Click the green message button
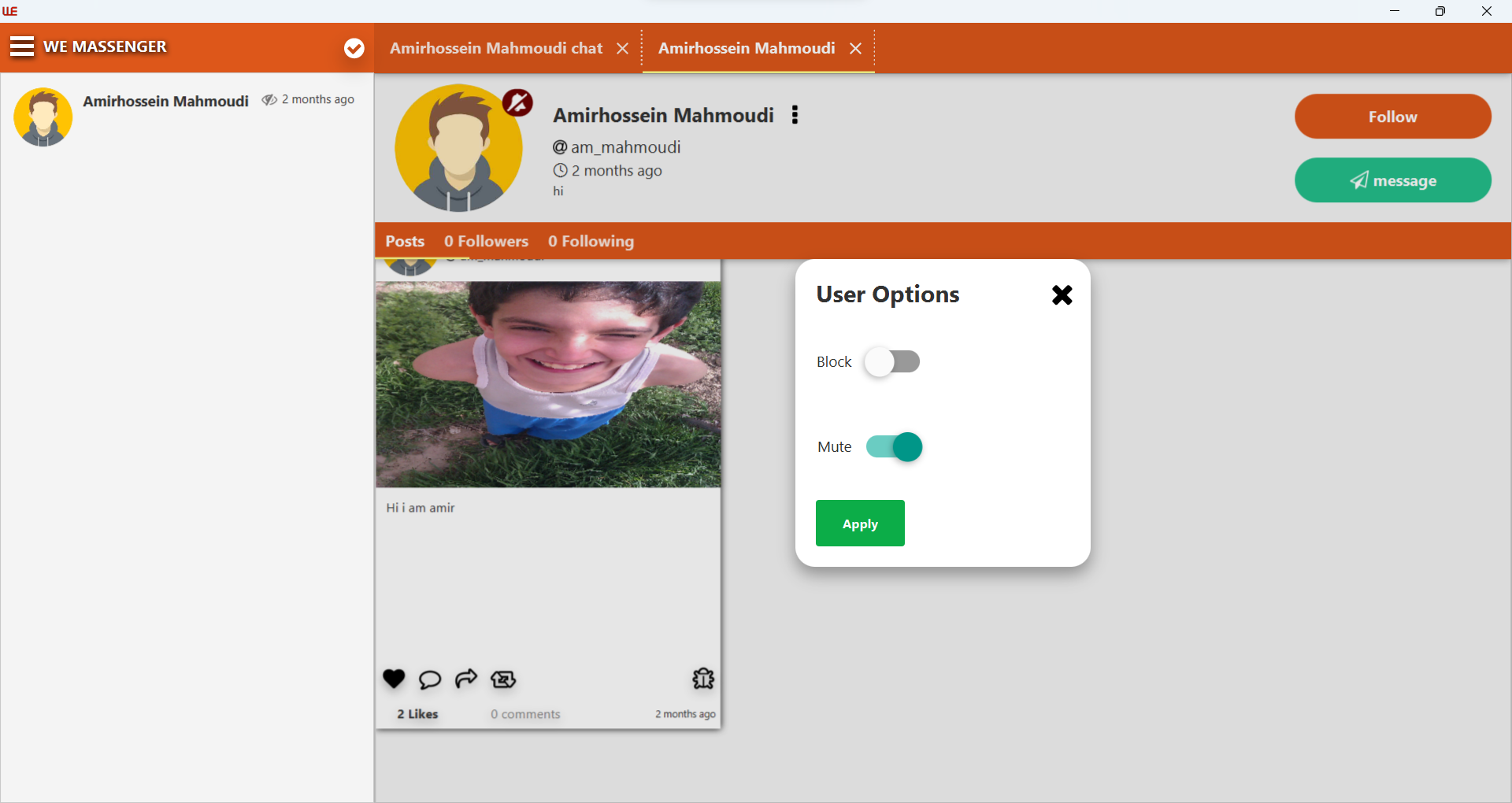The width and height of the screenshot is (1512, 803). pos(1392,180)
